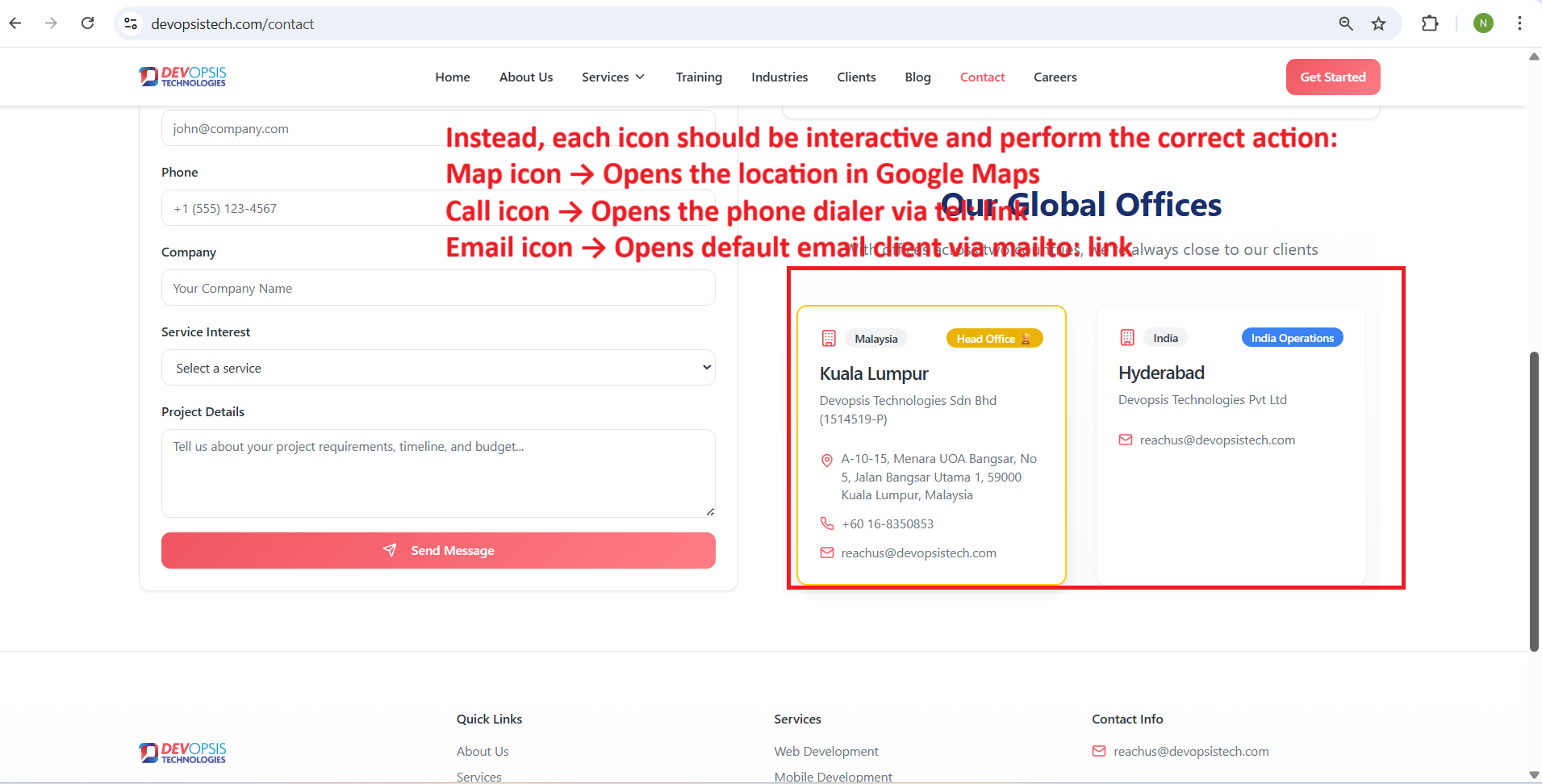The height and width of the screenshot is (784, 1542).
Task: Click the Web Development footer link
Action: (x=825, y=751)
